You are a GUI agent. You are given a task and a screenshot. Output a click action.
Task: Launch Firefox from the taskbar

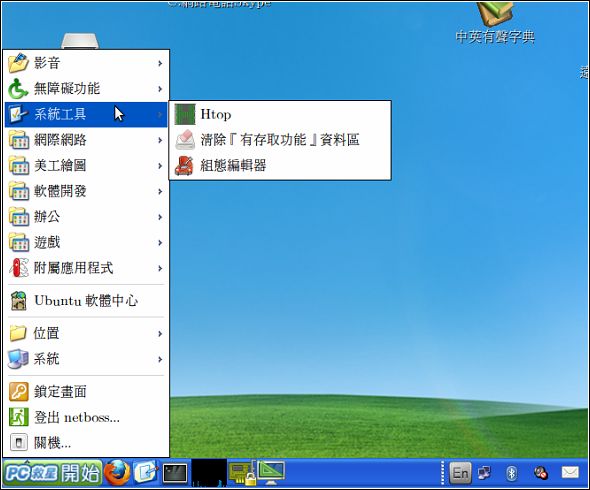(117, 473)
